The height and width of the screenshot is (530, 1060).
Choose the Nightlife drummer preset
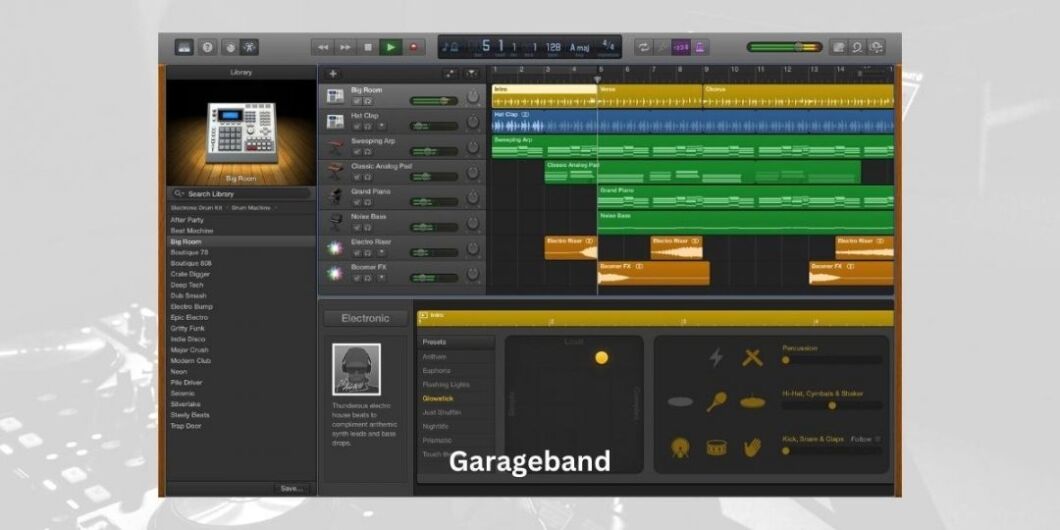436,426
